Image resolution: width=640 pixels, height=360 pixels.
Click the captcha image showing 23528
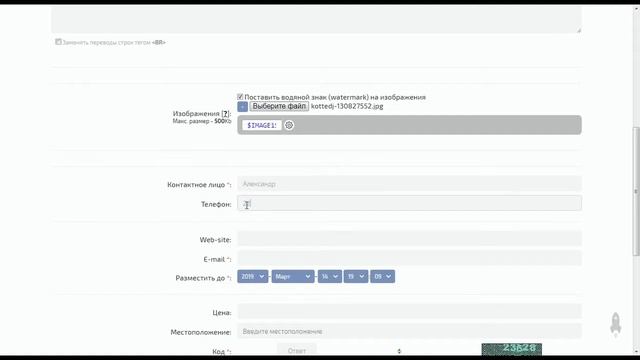click(x=512, y=349)
